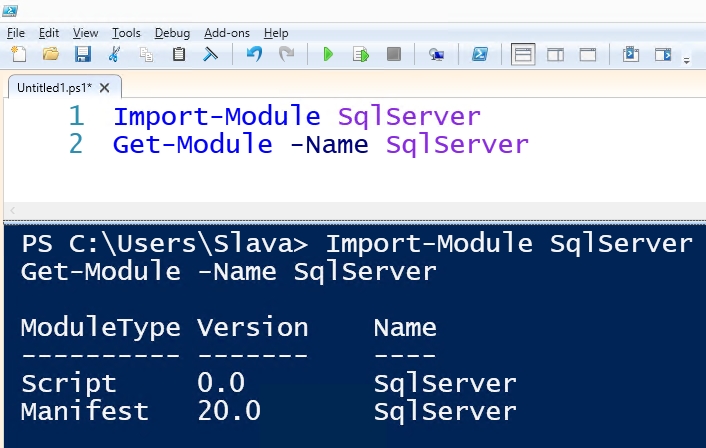Show script pane on top layout
Image resolution: width=706 pixels, height=448 pixels.
click(523, 54)
